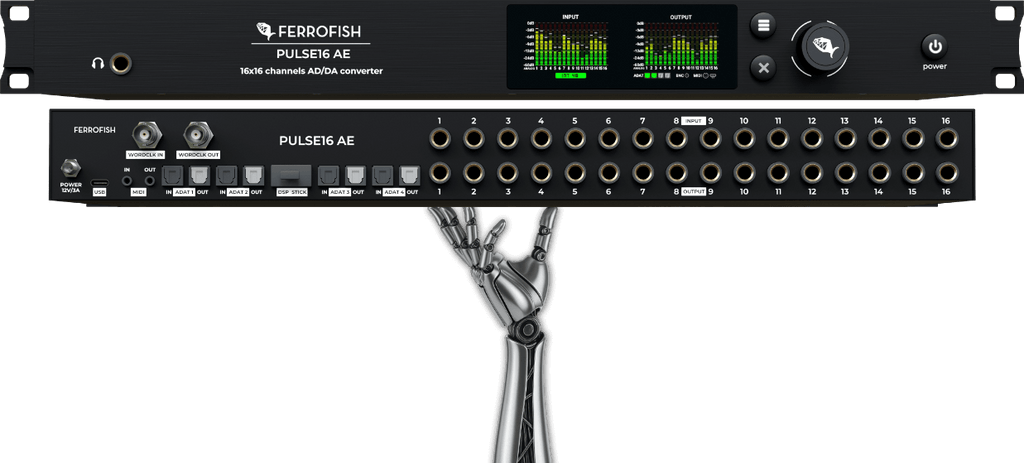Click analog output jack 16
Image resolution: width=1024 pixels, height=463 pixels.
[945, 172]
